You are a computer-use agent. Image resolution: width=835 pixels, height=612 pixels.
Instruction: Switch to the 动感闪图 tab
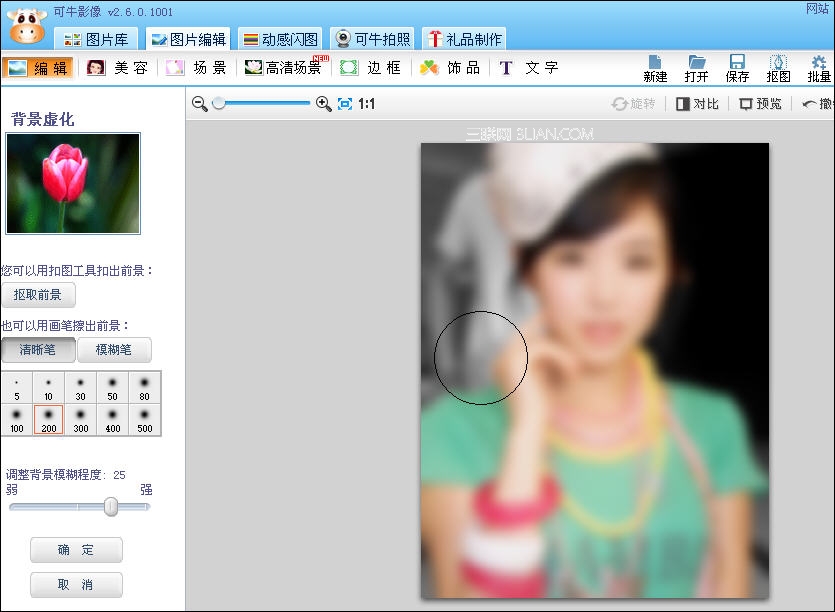tap(280, 39)
